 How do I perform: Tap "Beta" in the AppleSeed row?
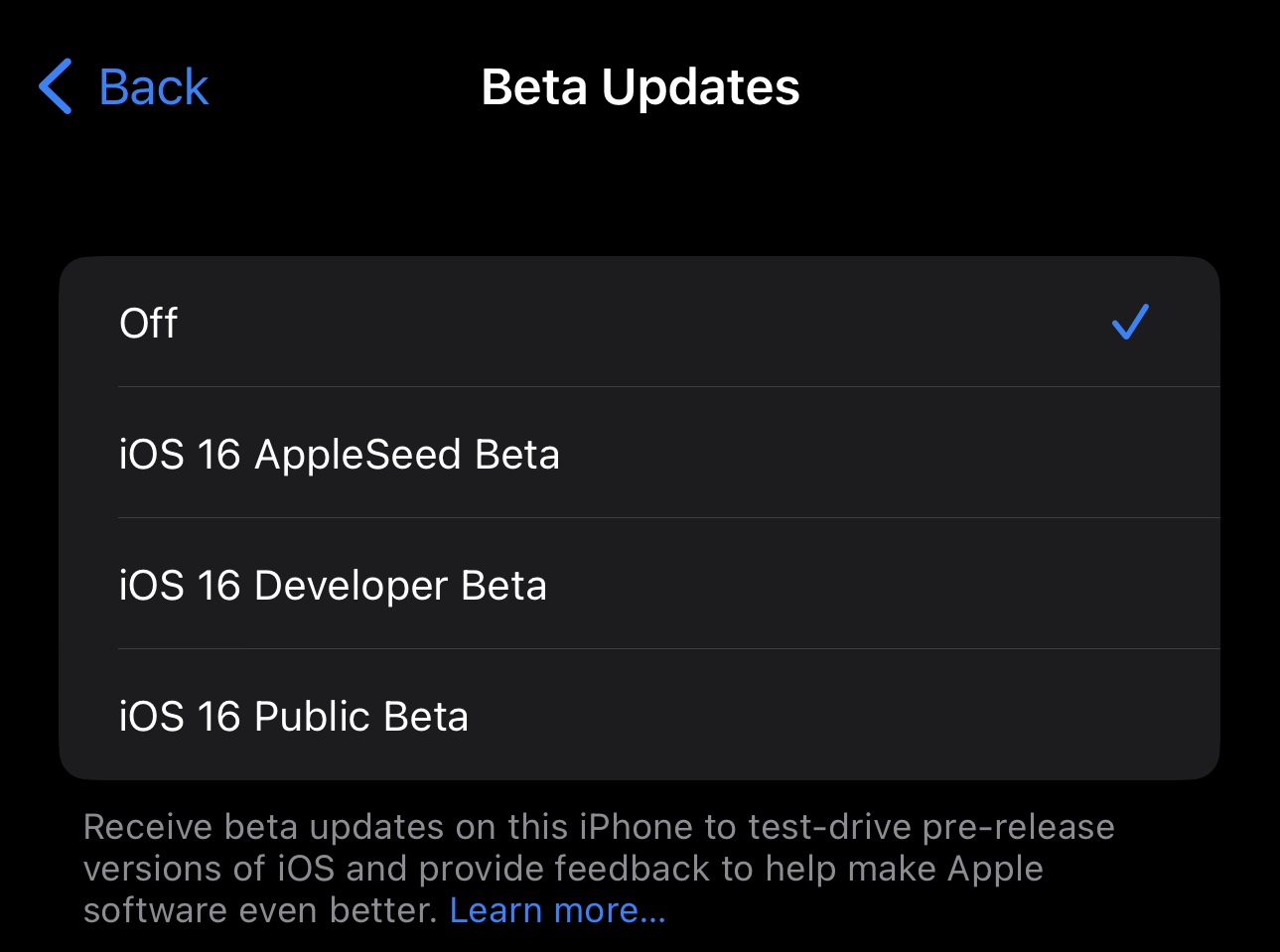click(x=516, y=455)
